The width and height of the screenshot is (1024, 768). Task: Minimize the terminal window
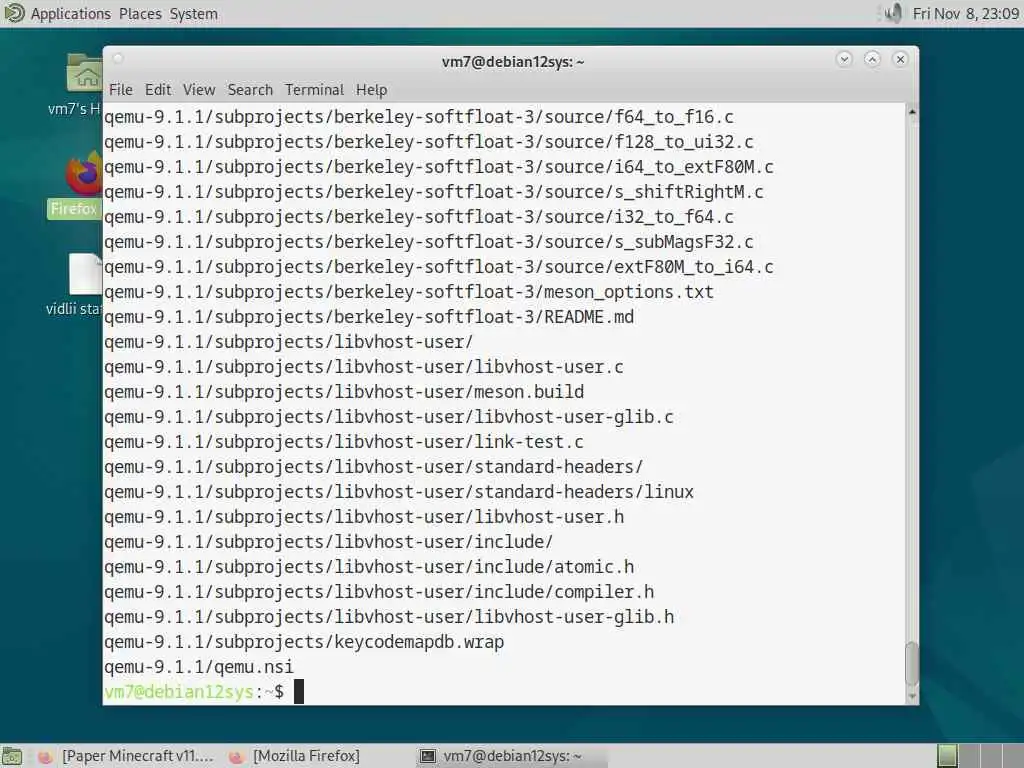pos(844,59)
